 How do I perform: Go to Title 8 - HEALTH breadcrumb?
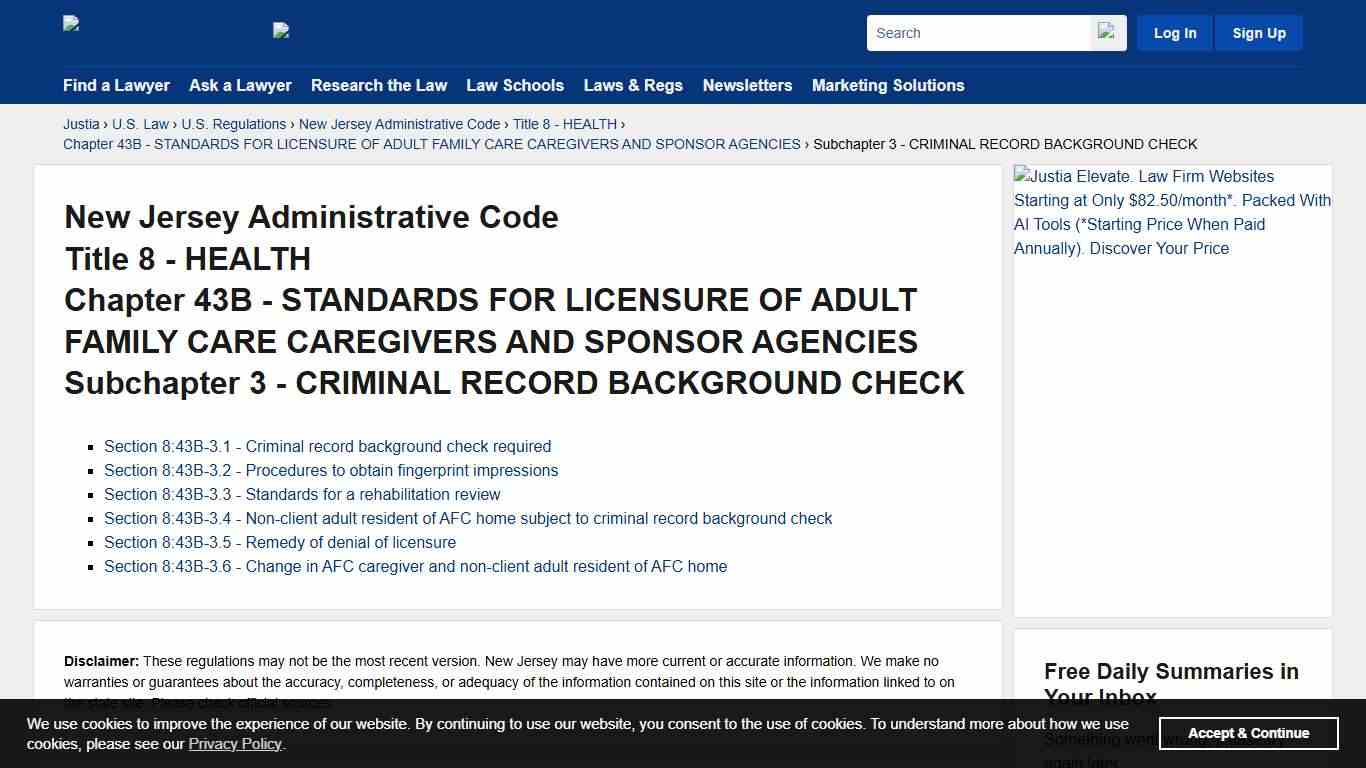[x=565, y=124]
